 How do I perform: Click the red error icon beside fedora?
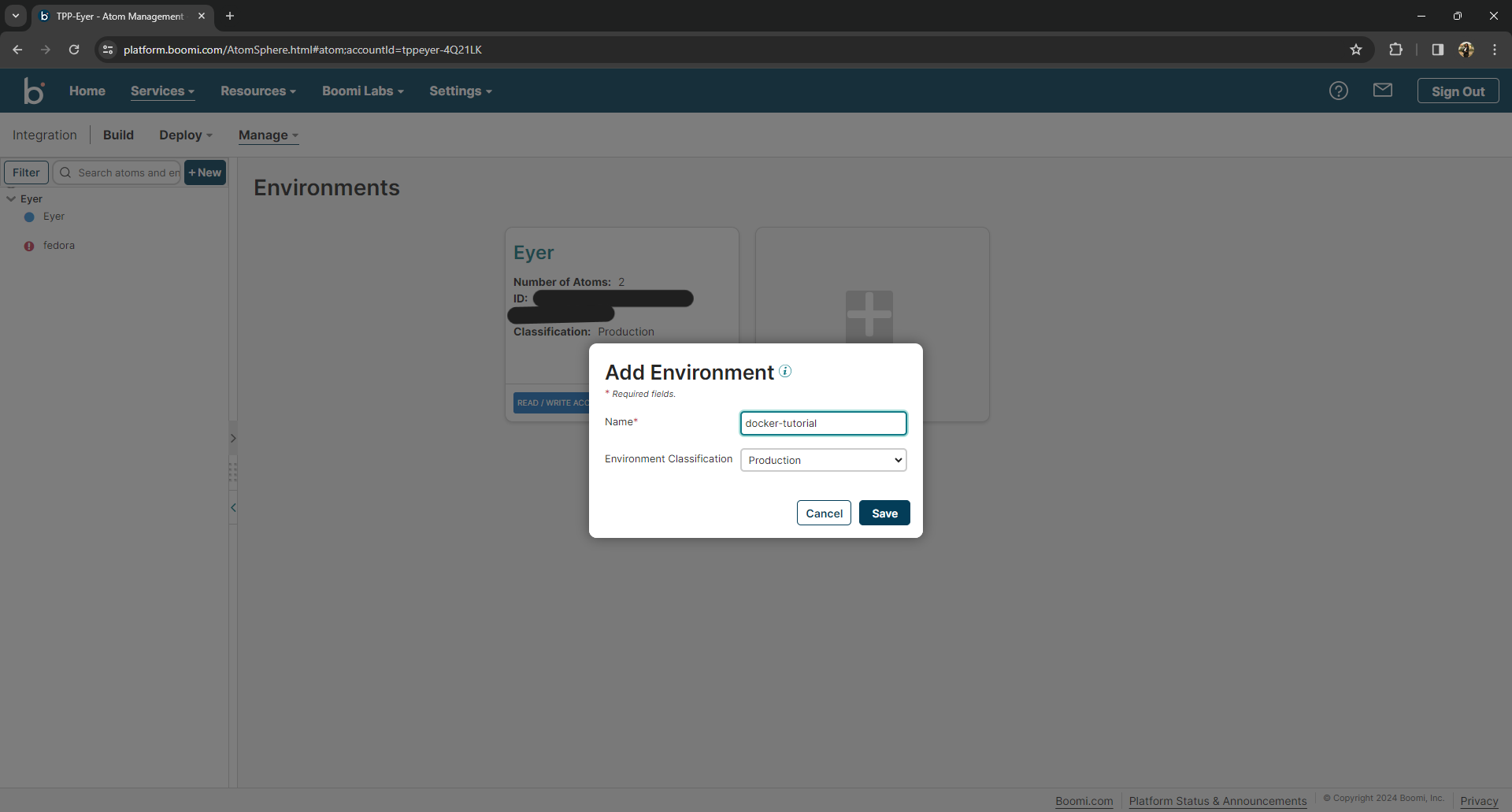(x=29, y=246)
